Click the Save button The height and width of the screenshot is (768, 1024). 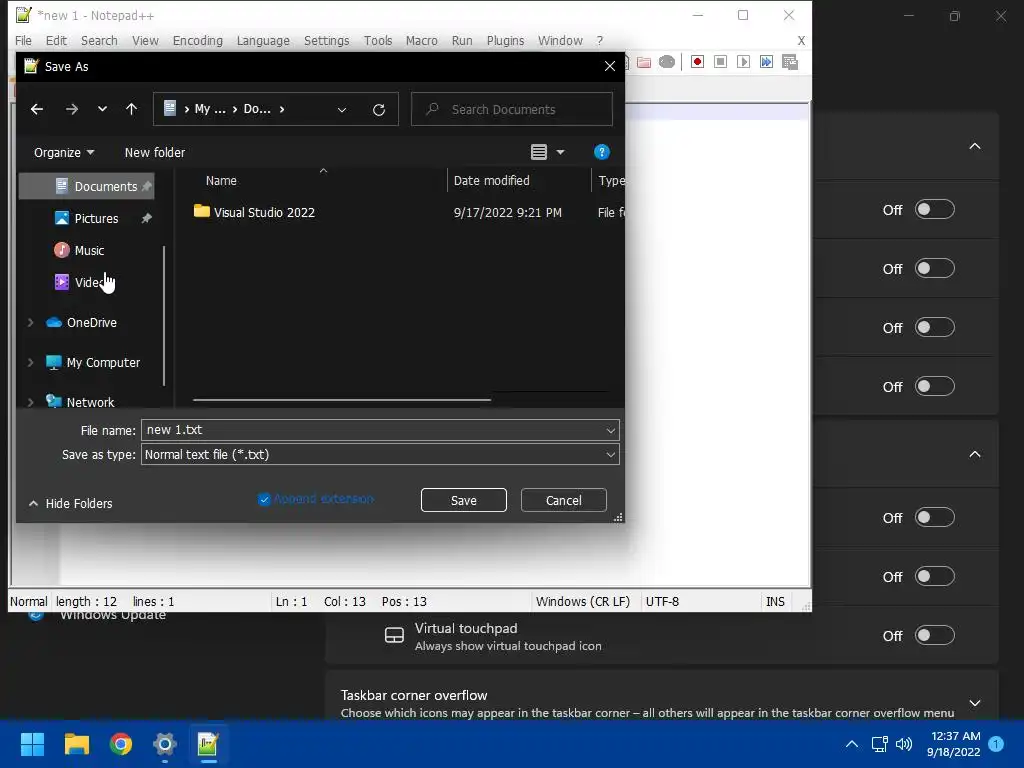pos(464,500)
